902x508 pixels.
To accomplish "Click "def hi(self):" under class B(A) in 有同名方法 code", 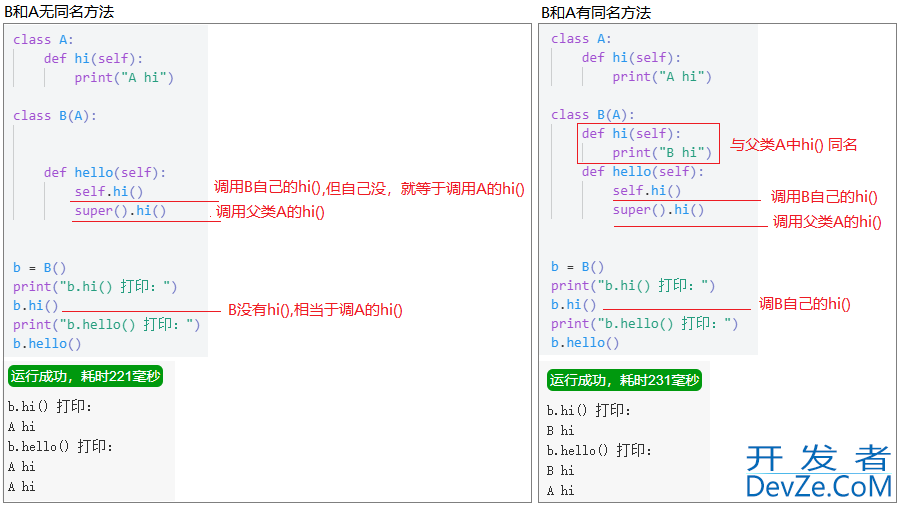I will 631,133.
